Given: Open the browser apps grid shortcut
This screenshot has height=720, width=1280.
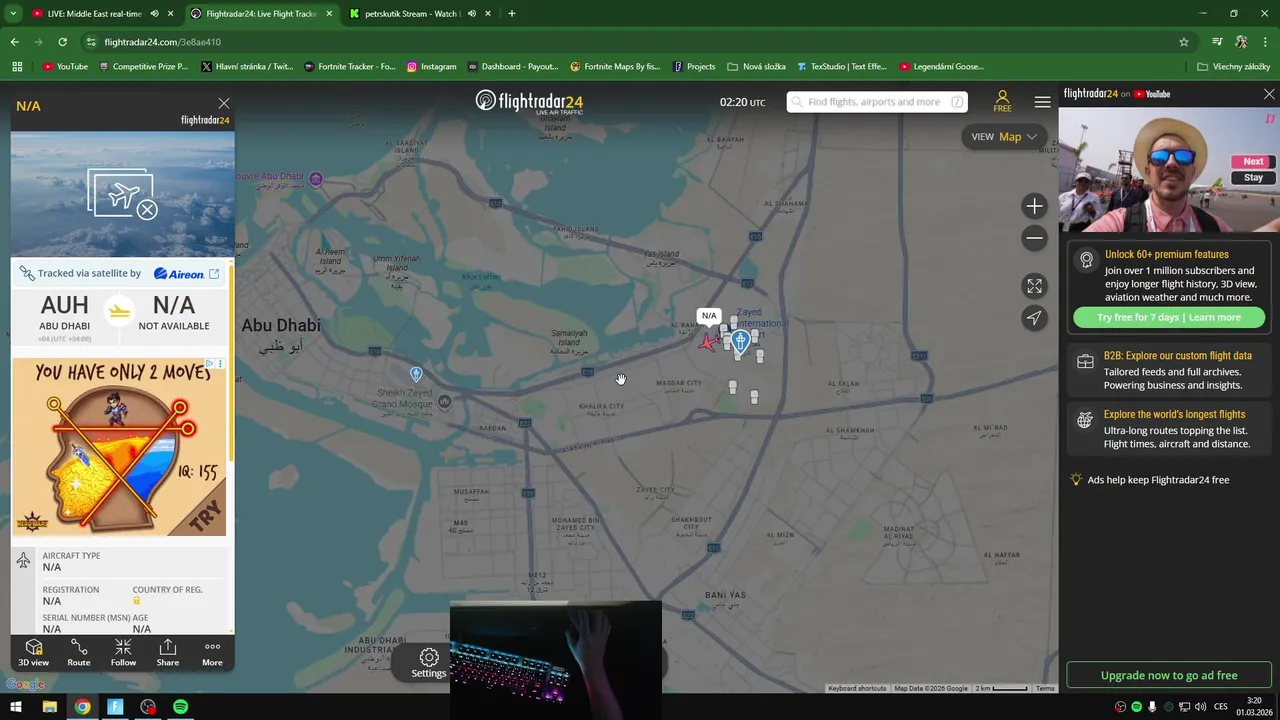Looking at the screenshot, I should (x=17, y=67).
